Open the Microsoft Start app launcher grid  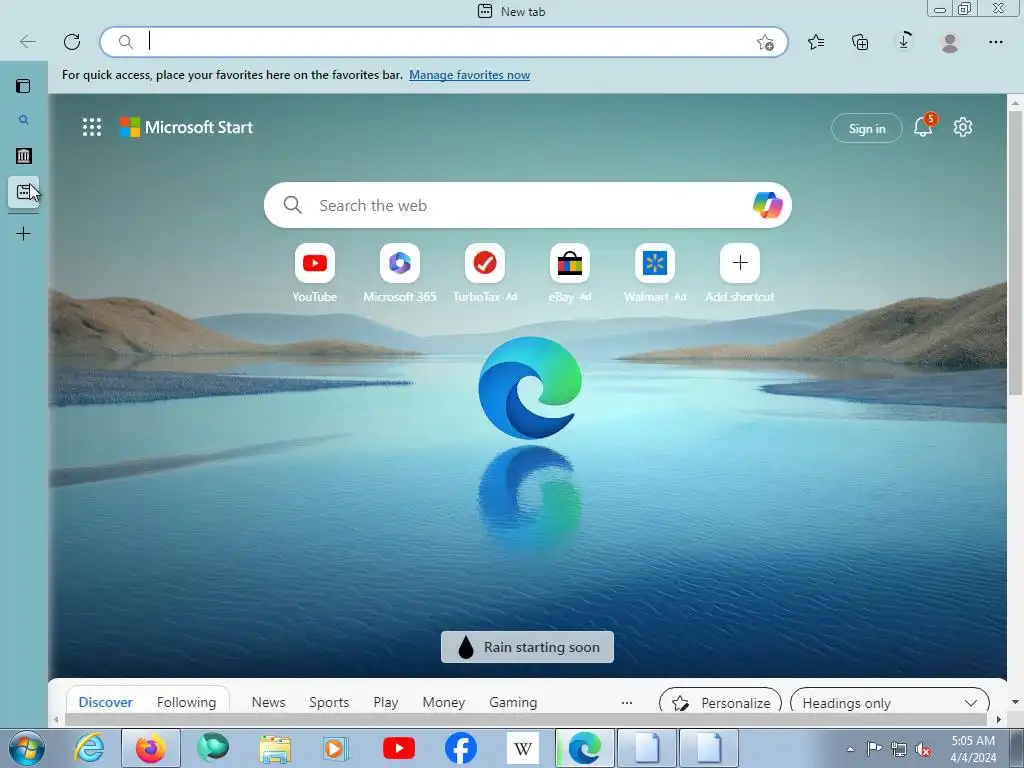point(92,127)
